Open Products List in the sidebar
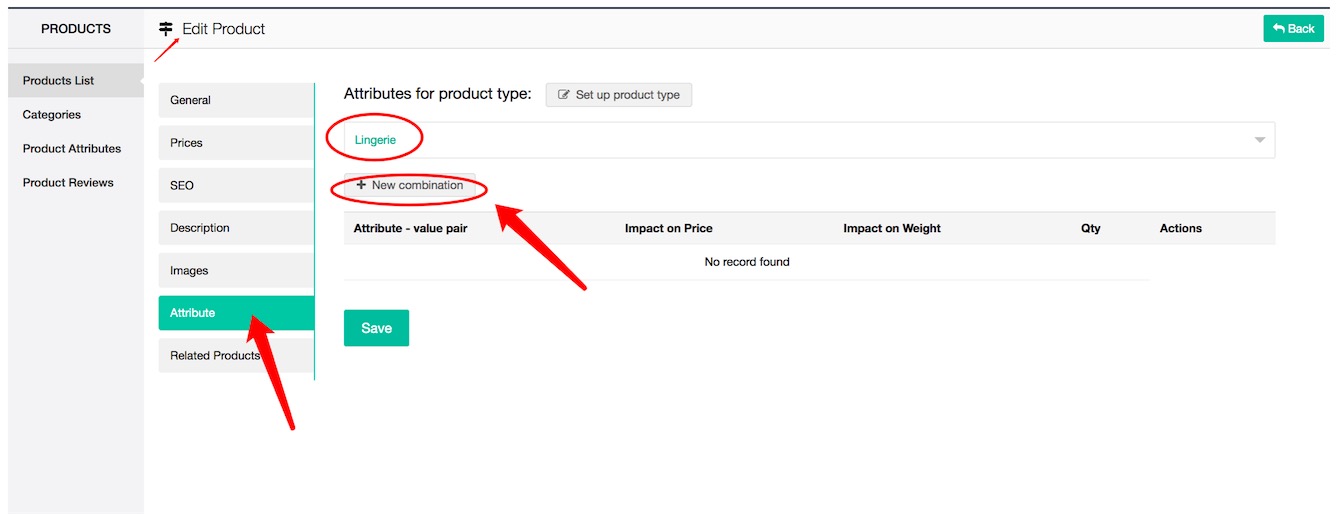Viewport: 1339px width, 514px height. (59, 80)
